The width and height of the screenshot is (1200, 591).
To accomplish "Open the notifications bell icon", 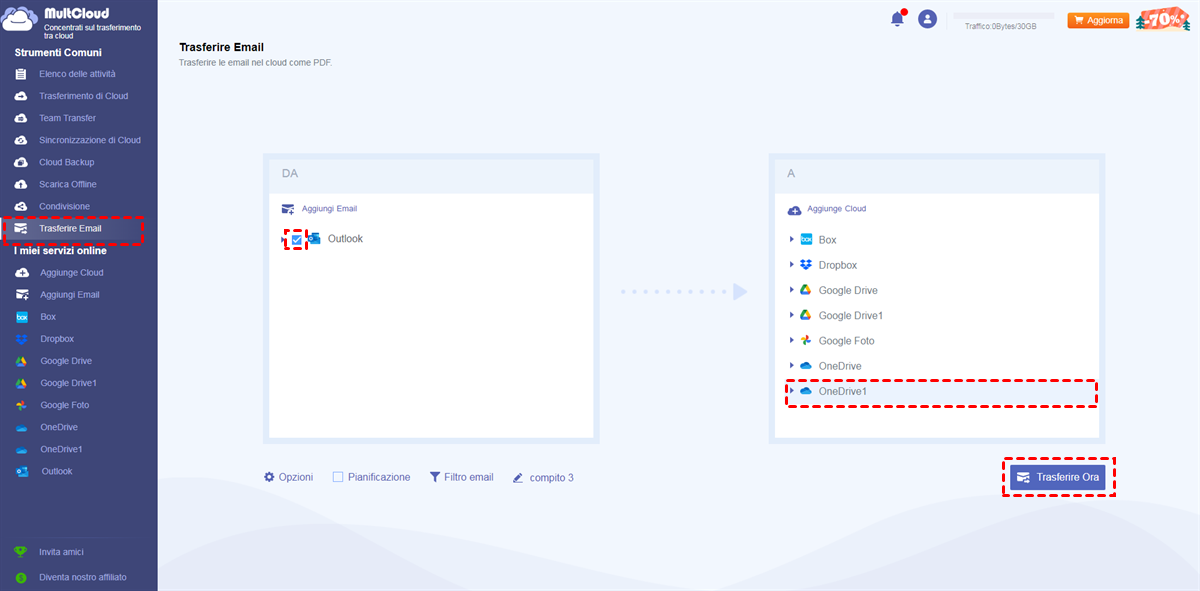I will tap(897, 19).
